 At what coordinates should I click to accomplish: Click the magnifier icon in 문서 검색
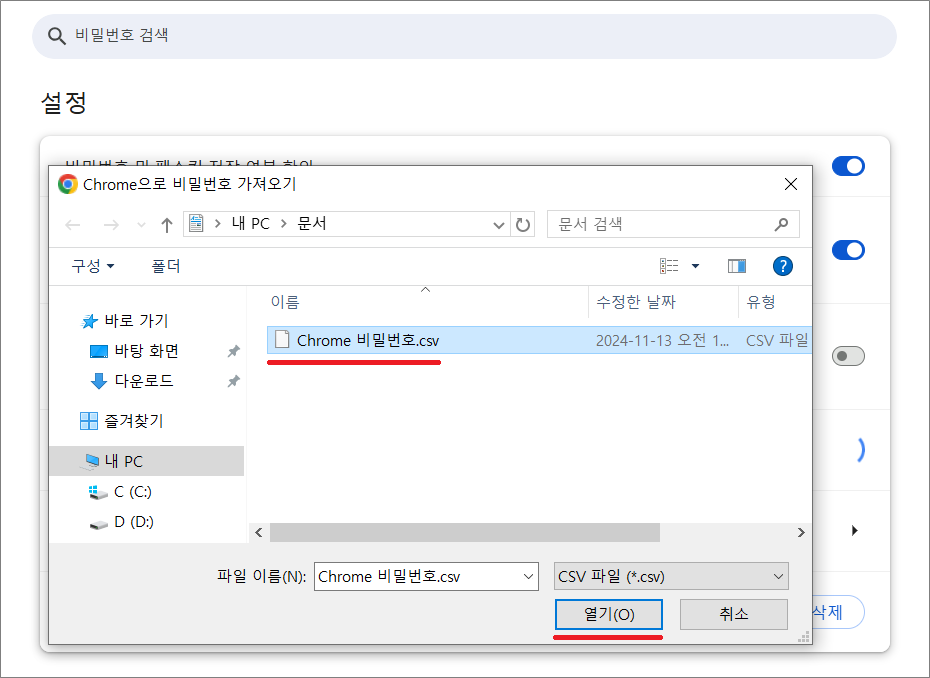[782, 224]
